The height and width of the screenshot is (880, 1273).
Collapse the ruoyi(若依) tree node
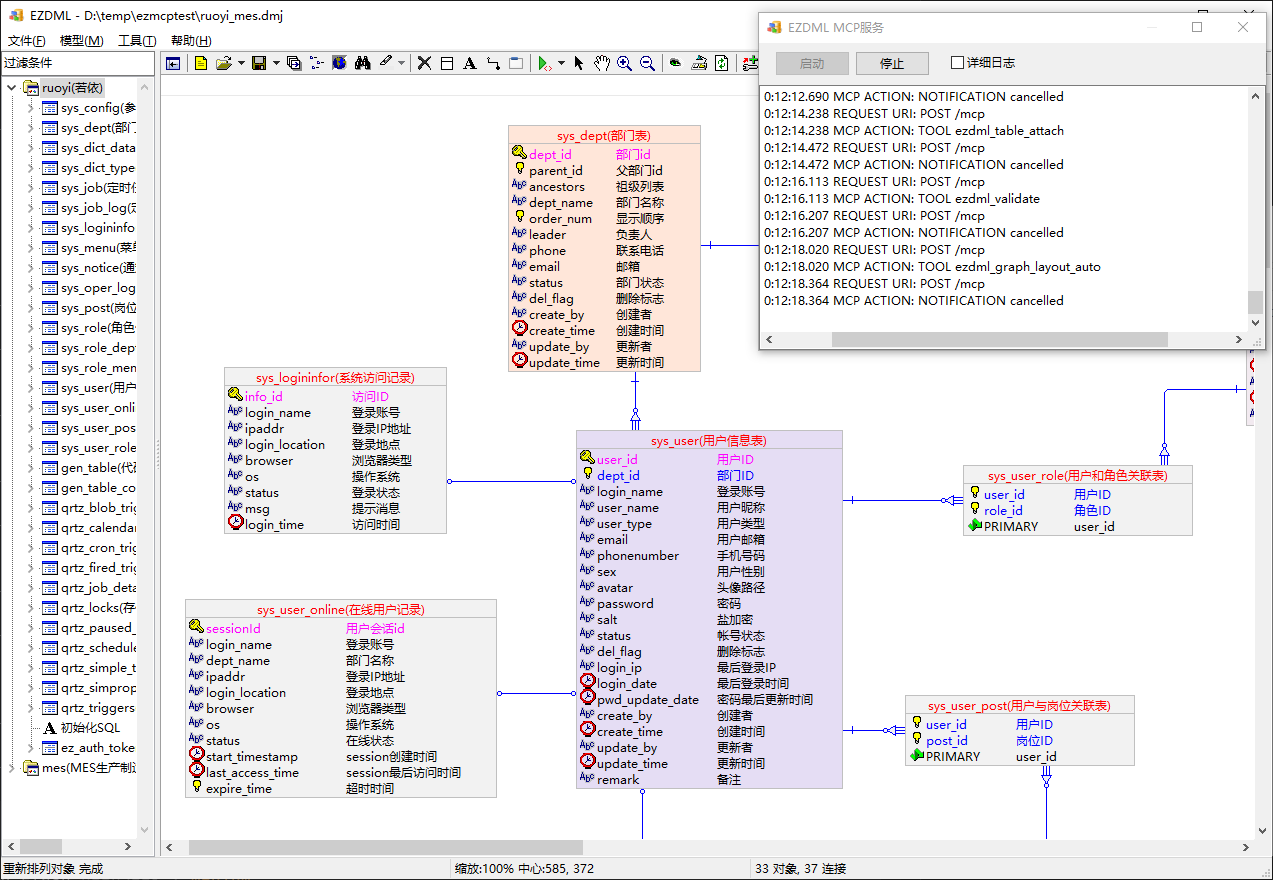(x=12, y=88)
